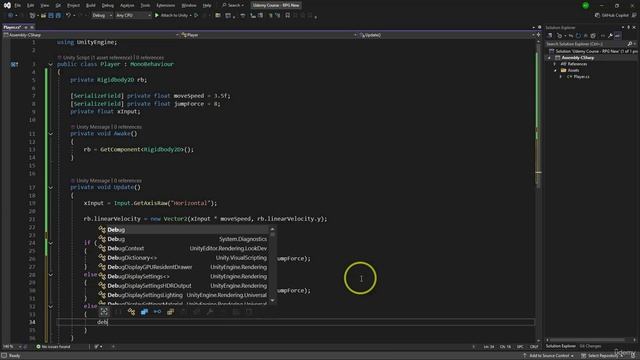Click the Open File toolbar icon
Viewport: 640px width, 360px height.
pyautogui.click(x=43, y=16)
